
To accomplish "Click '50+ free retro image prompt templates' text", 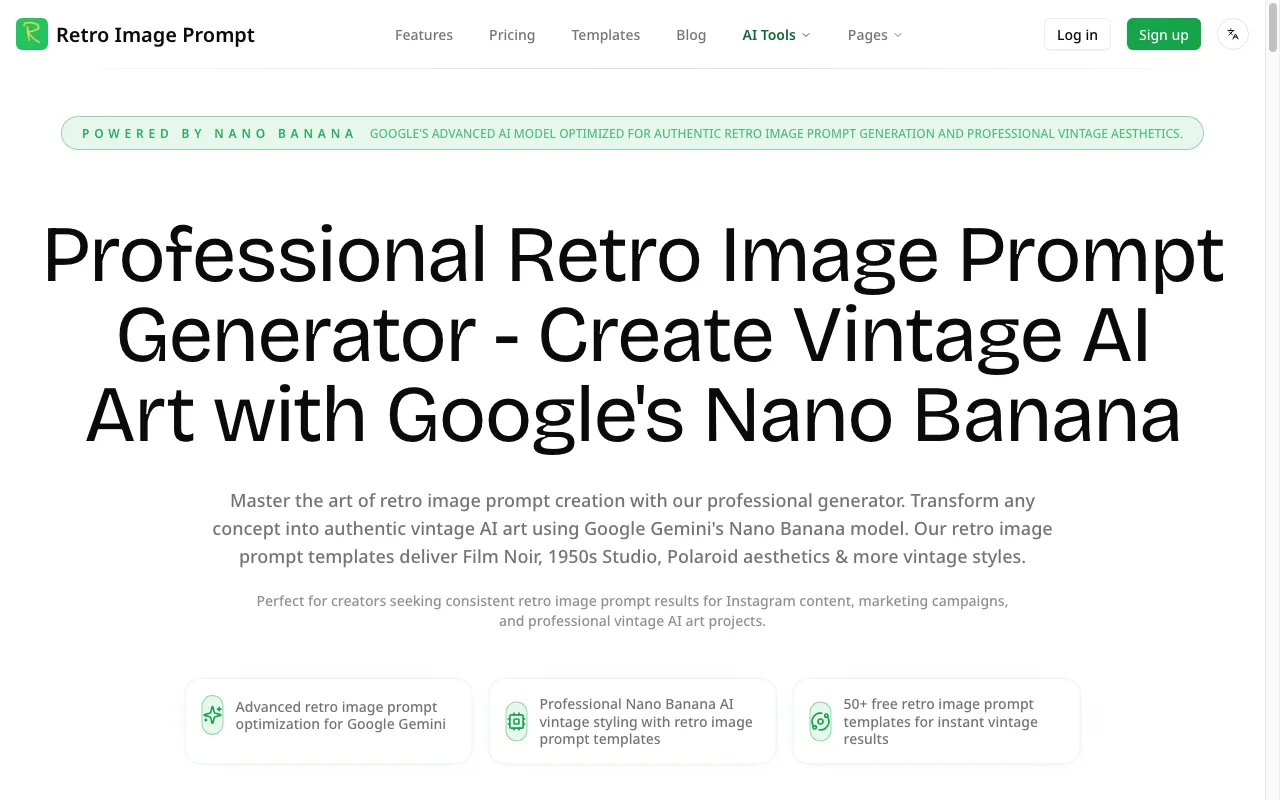I will 940,721.
